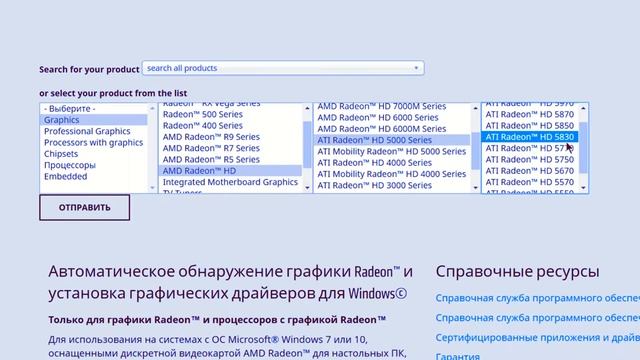Image resolution: width=640 pixels, height=360 pixels.
Task: Select ATI Radeon™ HD 5750
Action: point(530,160)
